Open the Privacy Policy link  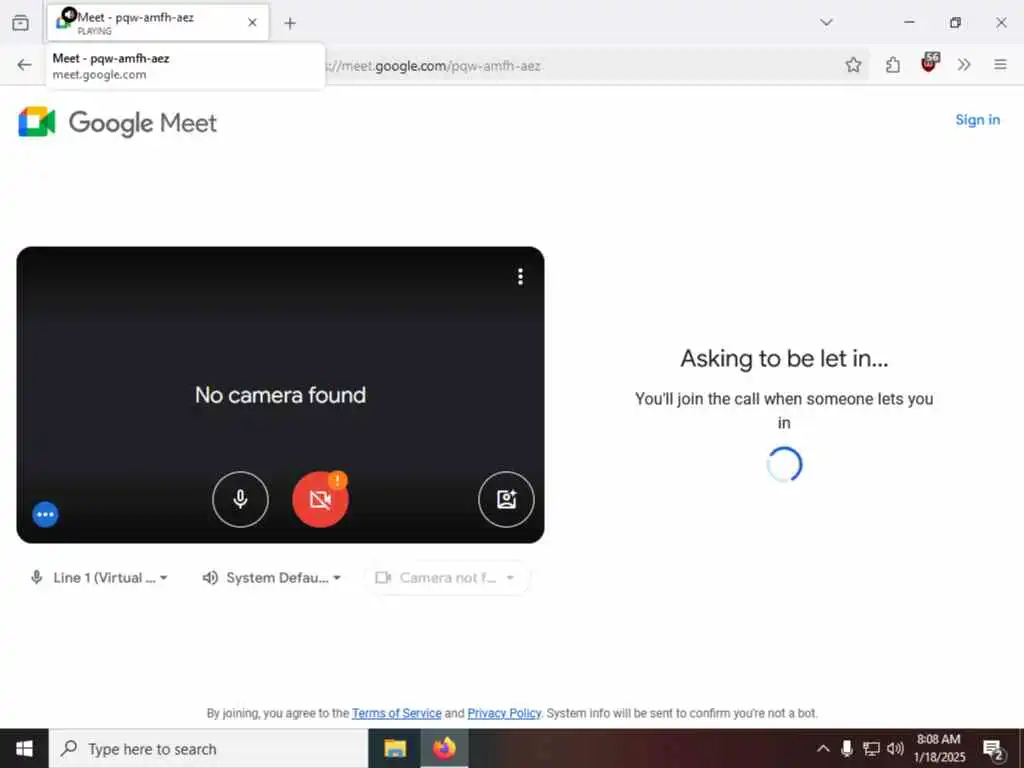pos(504,713)
